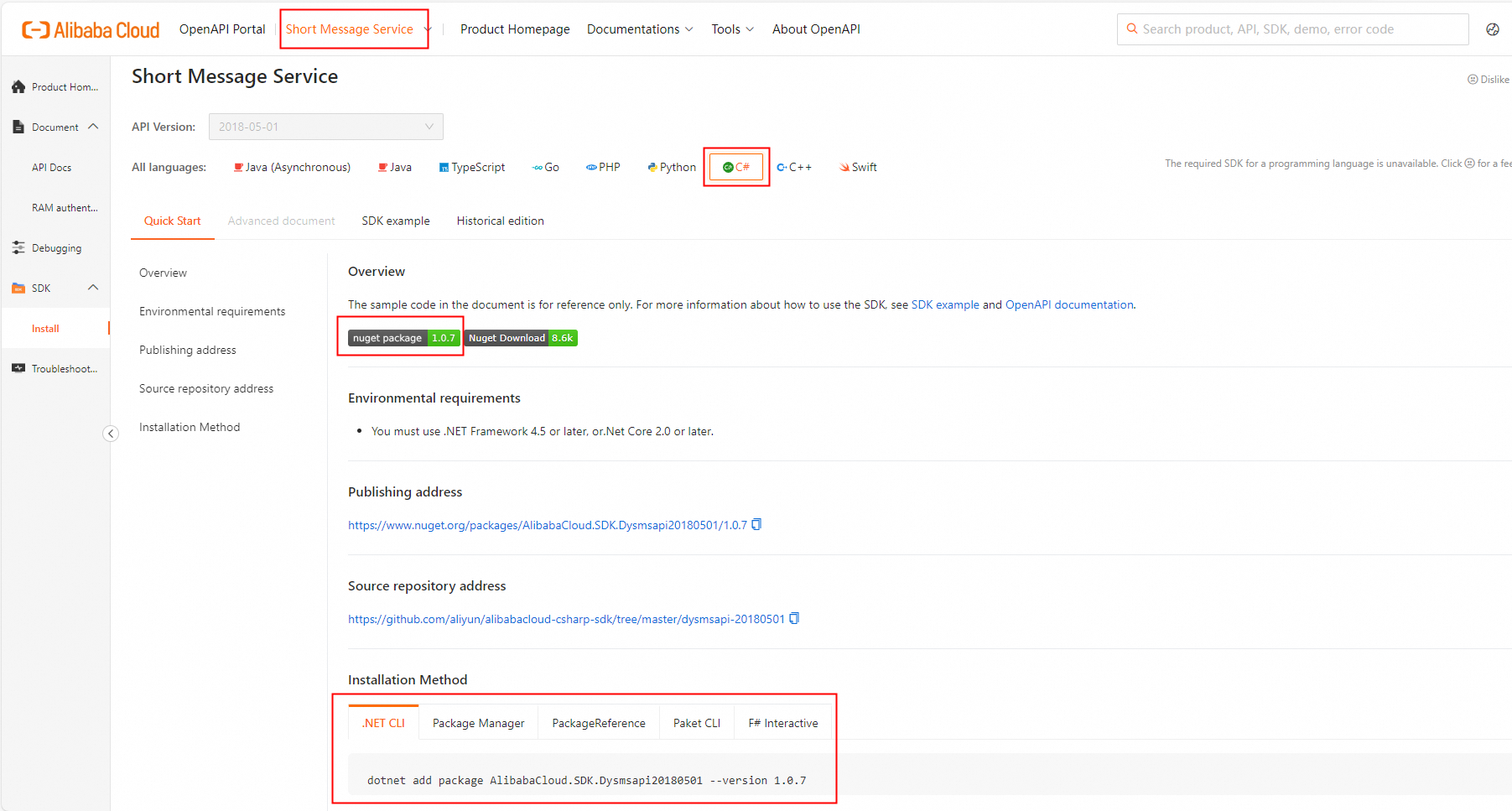This screenshot has height=811, width=1512.
Task: Select Go language
Action: click(546, 167)
